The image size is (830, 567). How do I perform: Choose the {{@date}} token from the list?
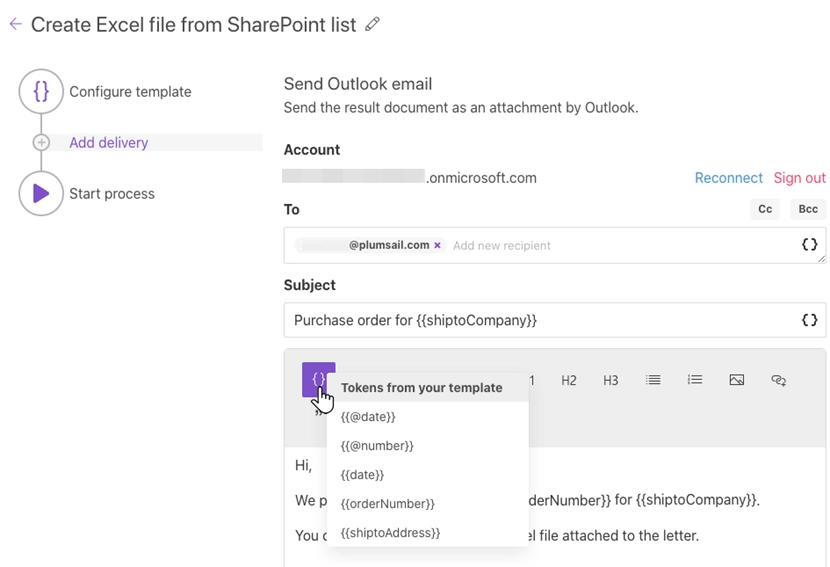coord(368,417)
